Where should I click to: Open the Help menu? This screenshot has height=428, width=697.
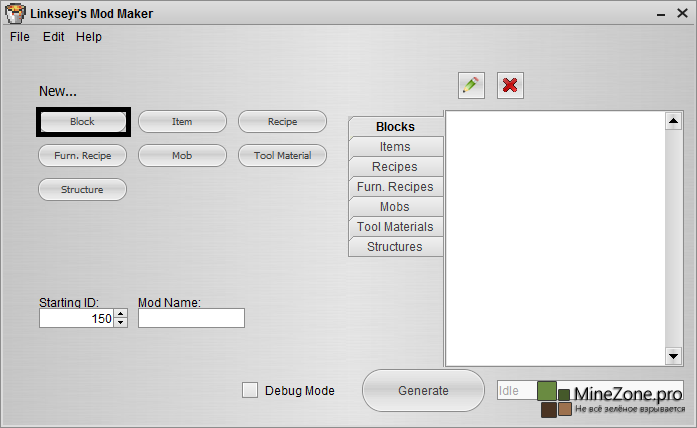89,37
